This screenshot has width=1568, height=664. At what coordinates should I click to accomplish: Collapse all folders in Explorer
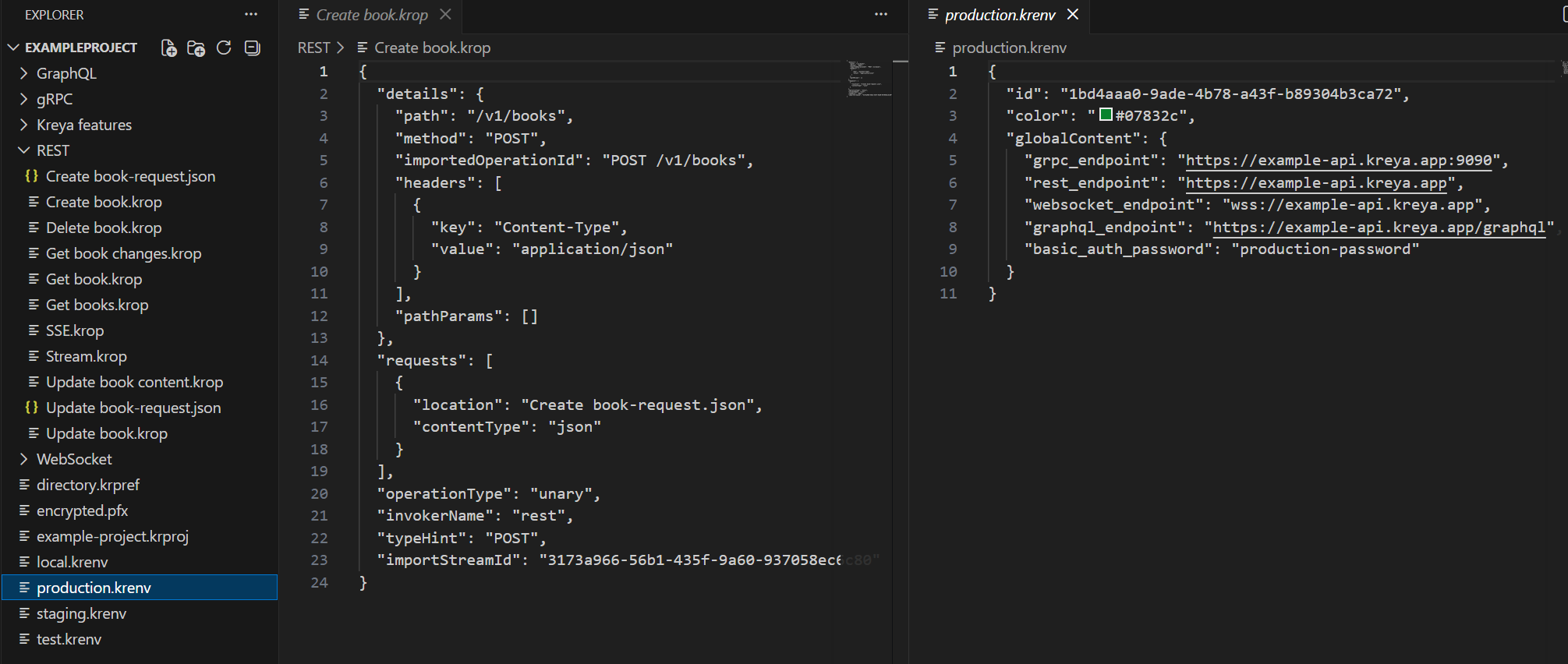point(252,48)
